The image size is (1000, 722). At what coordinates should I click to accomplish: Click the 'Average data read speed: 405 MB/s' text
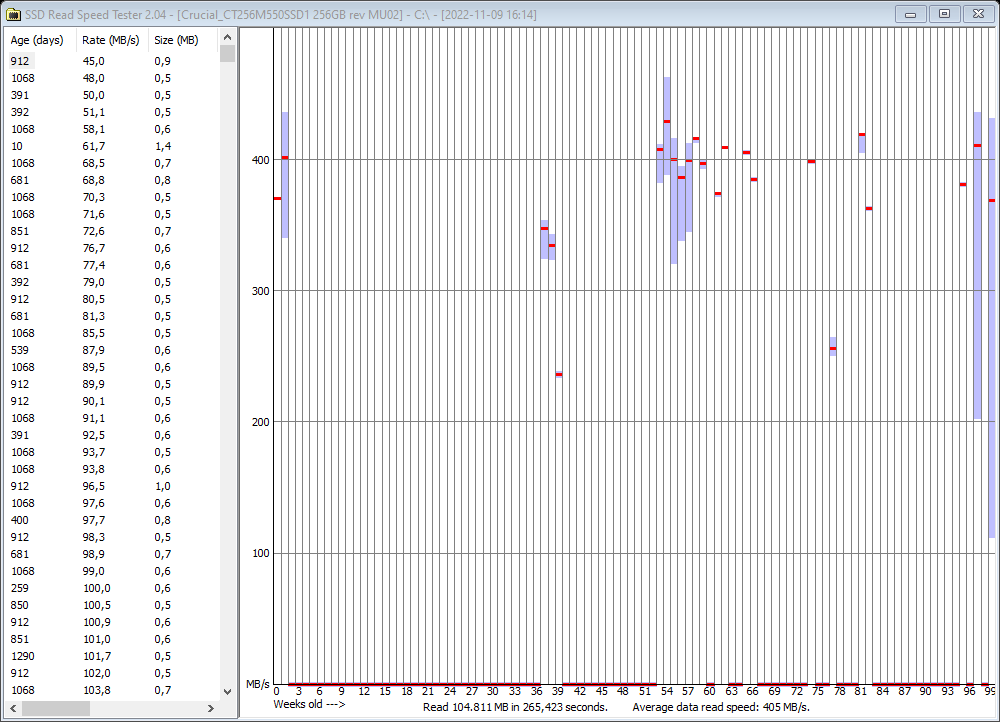click(x=721, y=707)
